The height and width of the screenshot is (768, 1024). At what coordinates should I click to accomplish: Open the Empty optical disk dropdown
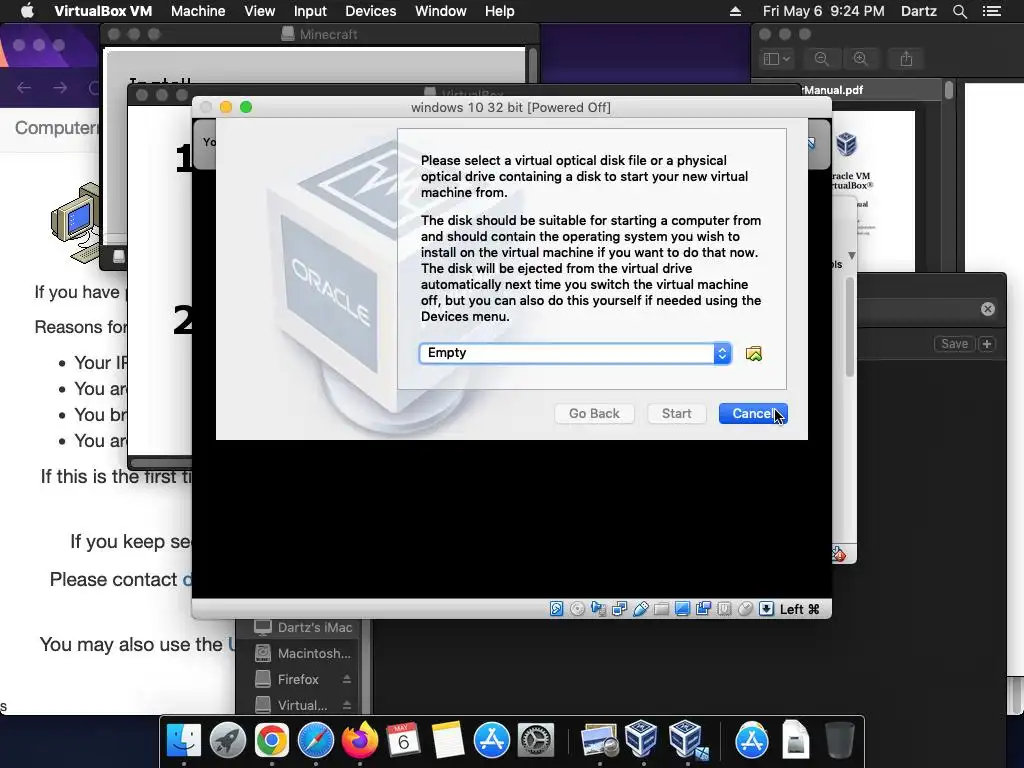tap(575, 353)
